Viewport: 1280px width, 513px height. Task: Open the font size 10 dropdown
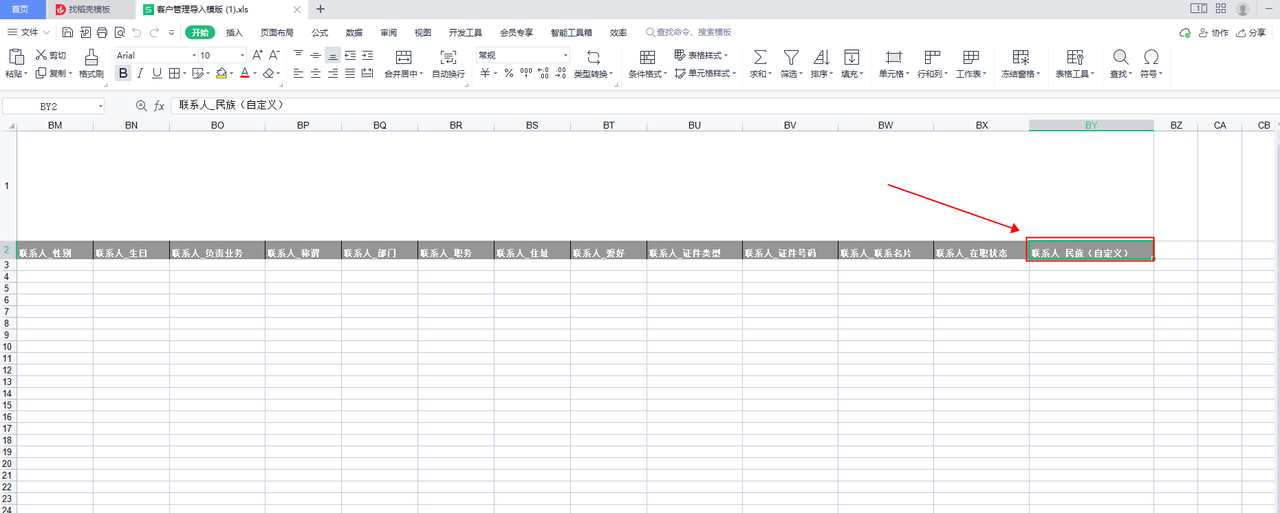[241, 55]
